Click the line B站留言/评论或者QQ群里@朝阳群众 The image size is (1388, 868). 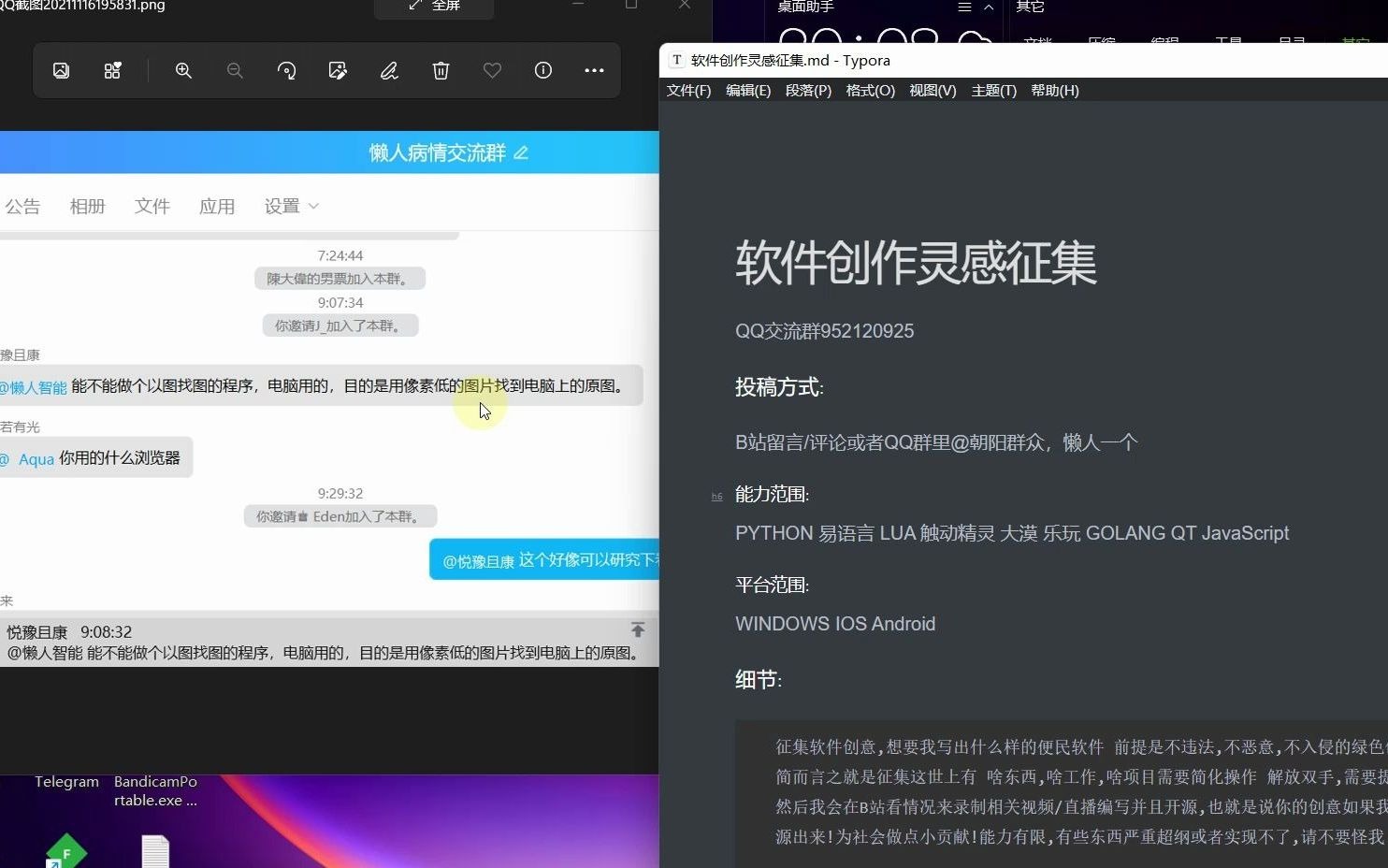(936, 442)
